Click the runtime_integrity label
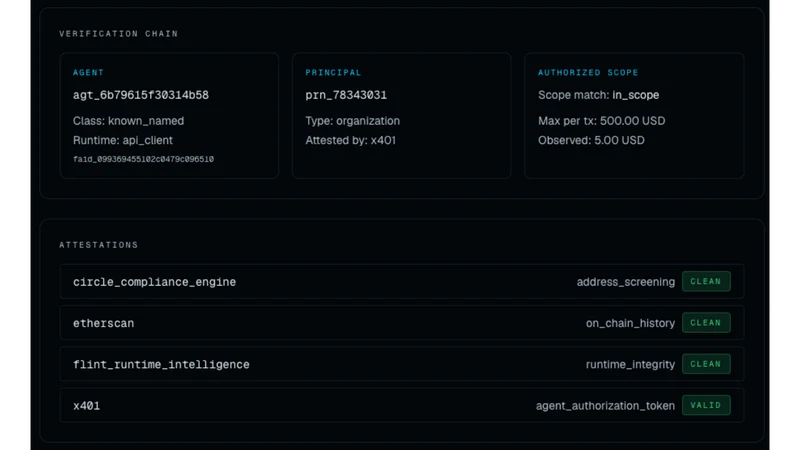Viewport: 800px width, 450px height. pyautogui.click(x=630, y=364)
